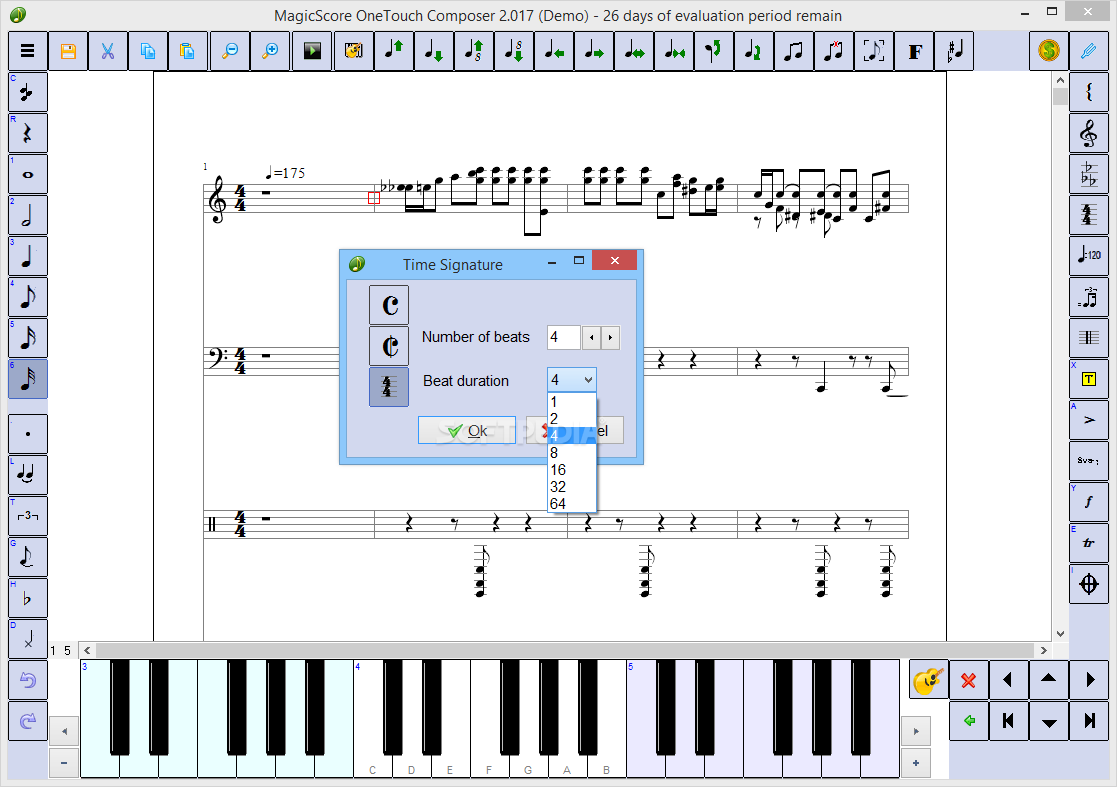Click the treble clef tool
The width and height of the screenshot is (1117, 787).
pyautogui.click(x=1089, y=133)
